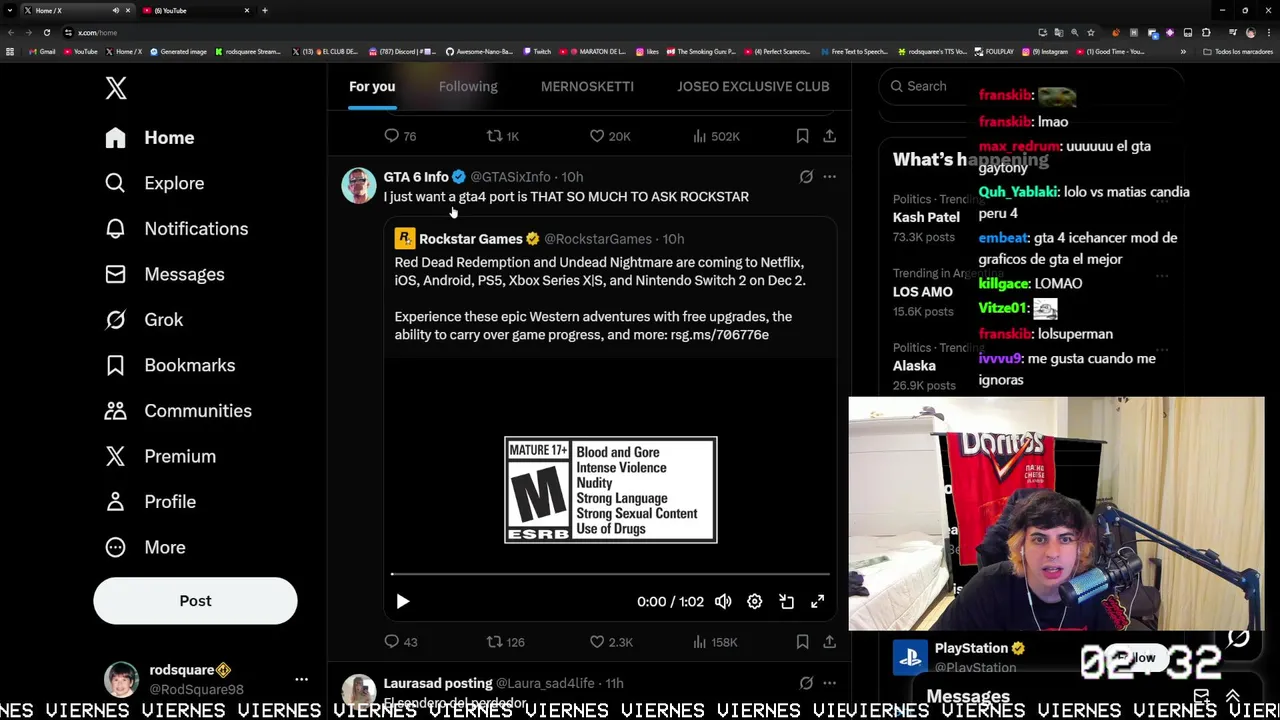Open Bookmarks in the sidebar

tap(170, 365)
